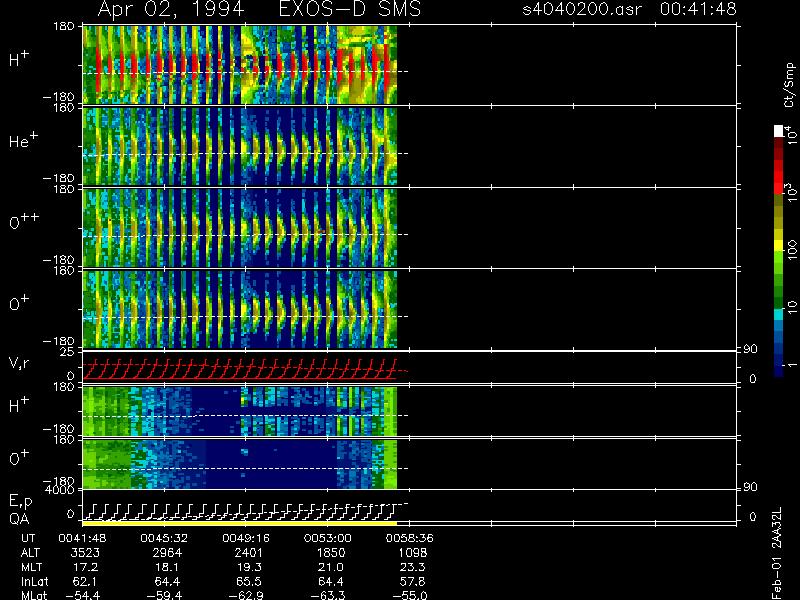The height and width of the screenshot is (600, 800).
Task: Click the ALT value "2401"
Action: coord(248,553)
